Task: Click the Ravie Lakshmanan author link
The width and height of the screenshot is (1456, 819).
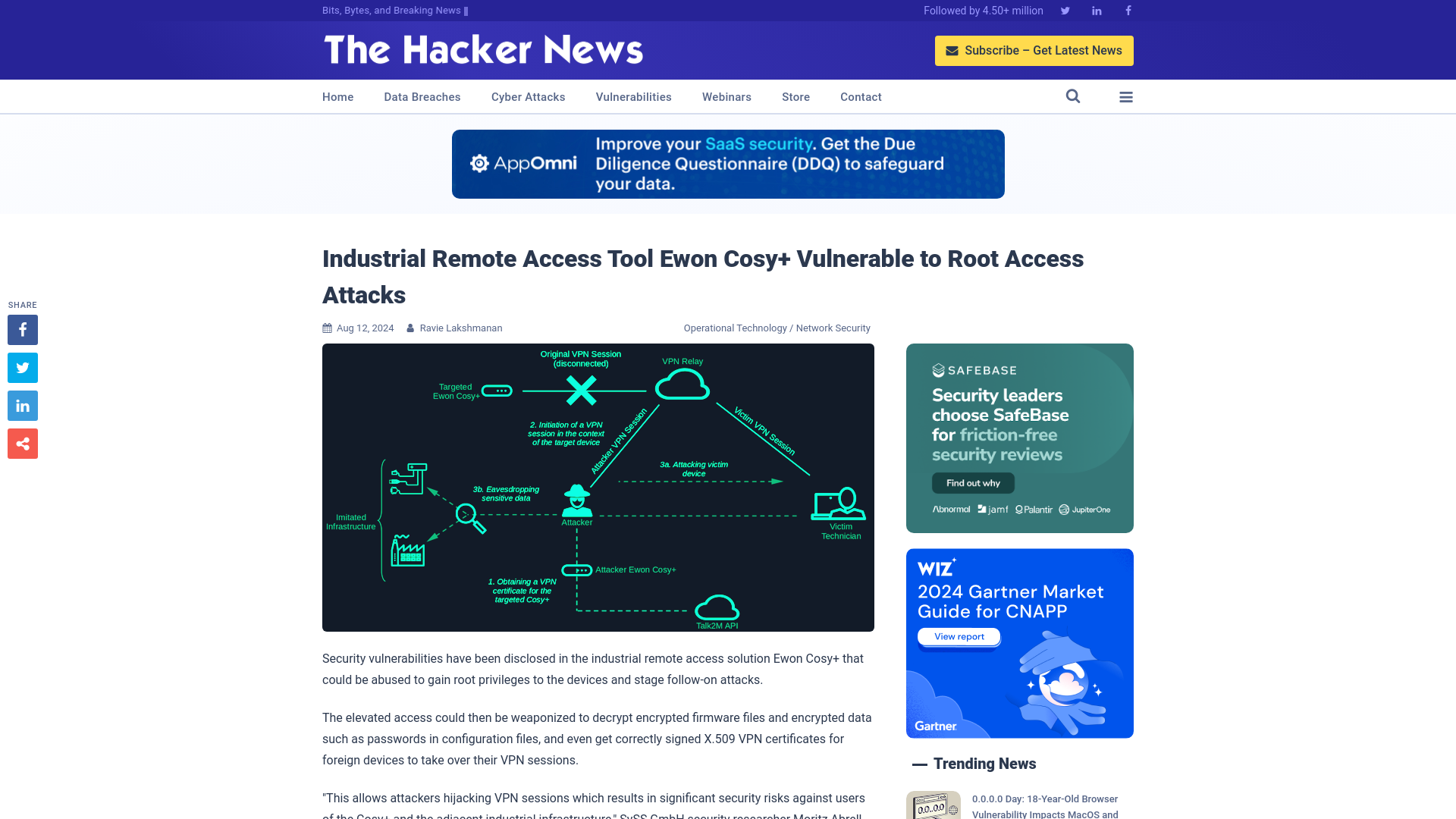Action: (x=461, y=327)
